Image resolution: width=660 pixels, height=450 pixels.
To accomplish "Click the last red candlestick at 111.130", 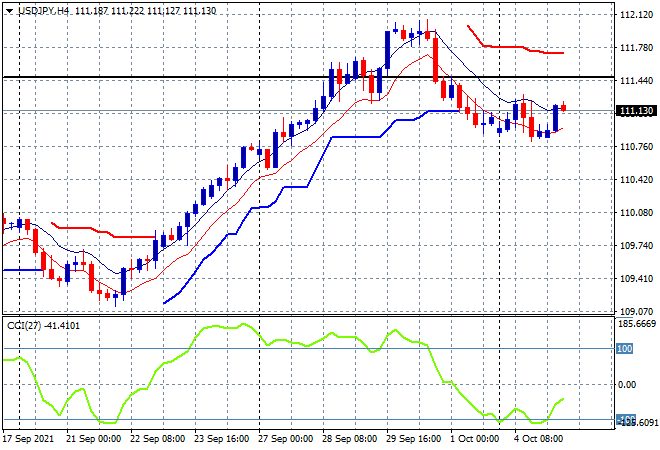I will click(x=564, y=108).
